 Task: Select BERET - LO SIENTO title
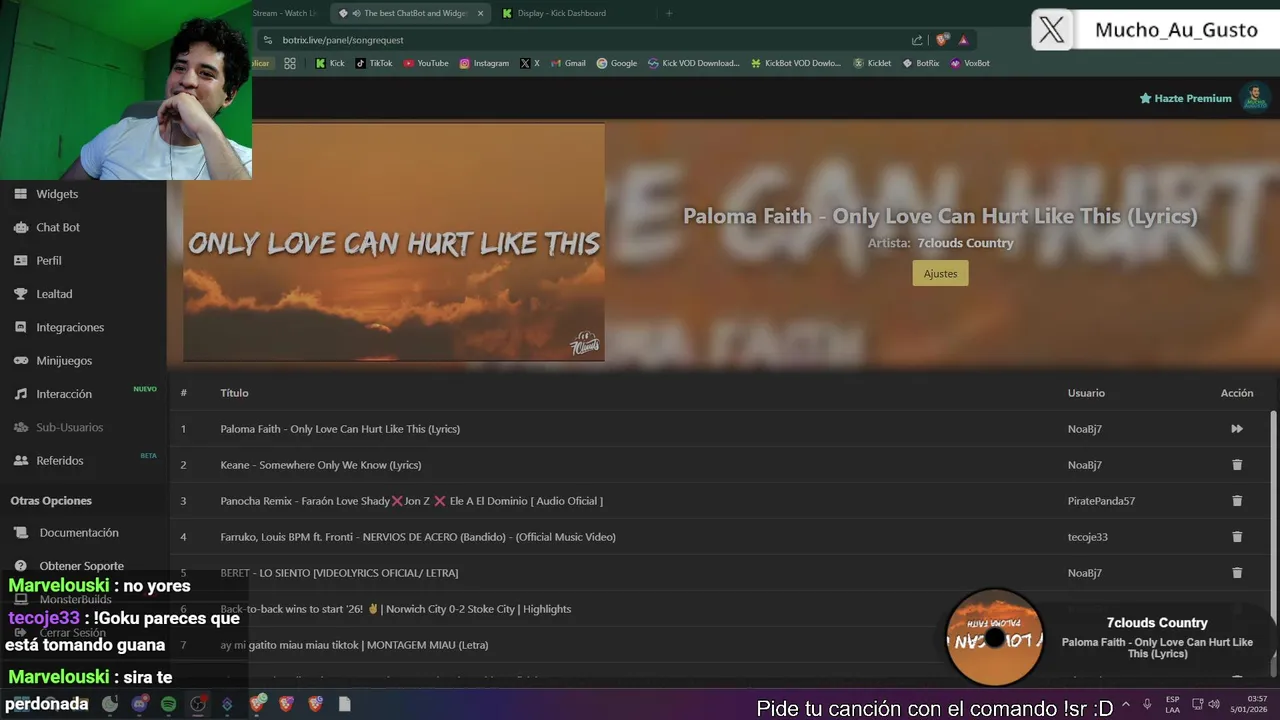point(339,573)
